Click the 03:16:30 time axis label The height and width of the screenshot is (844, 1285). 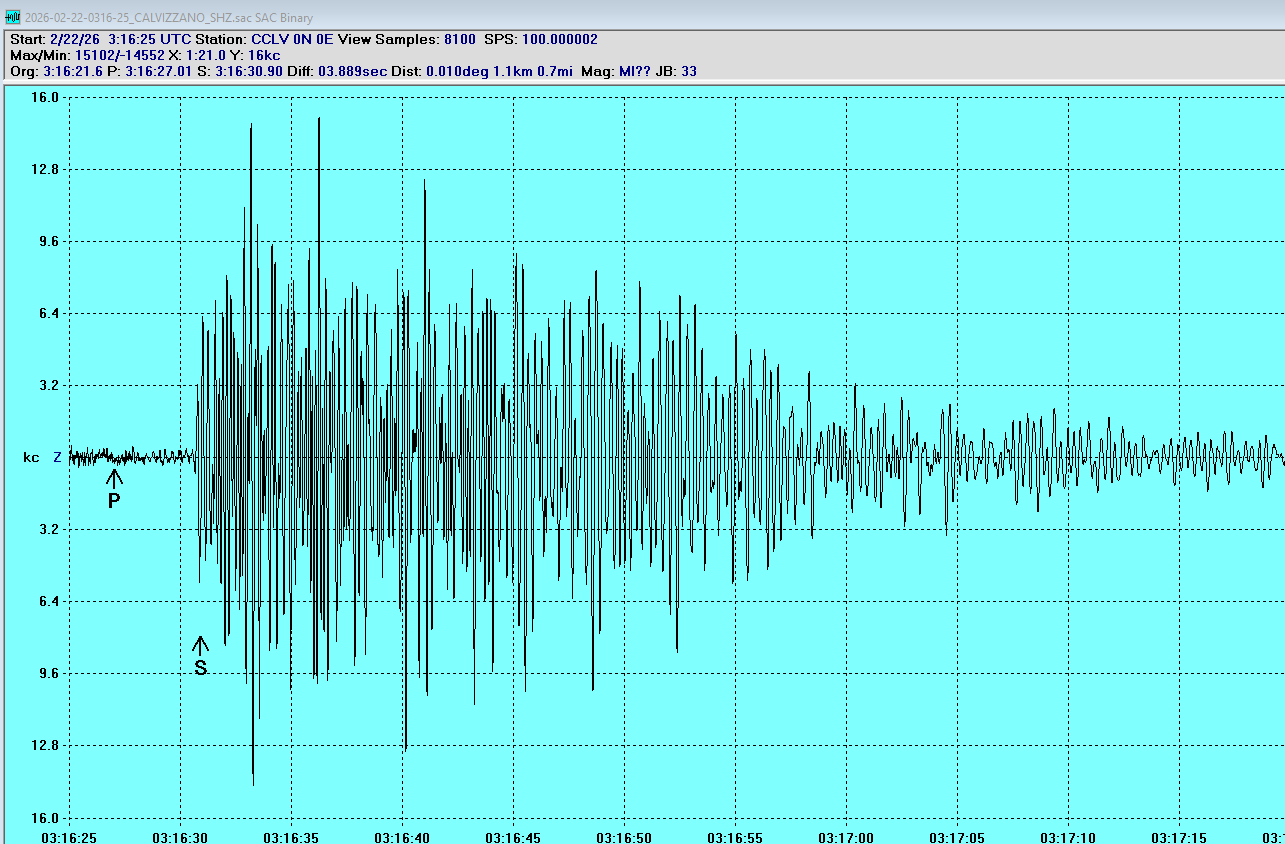pos(180,835)
